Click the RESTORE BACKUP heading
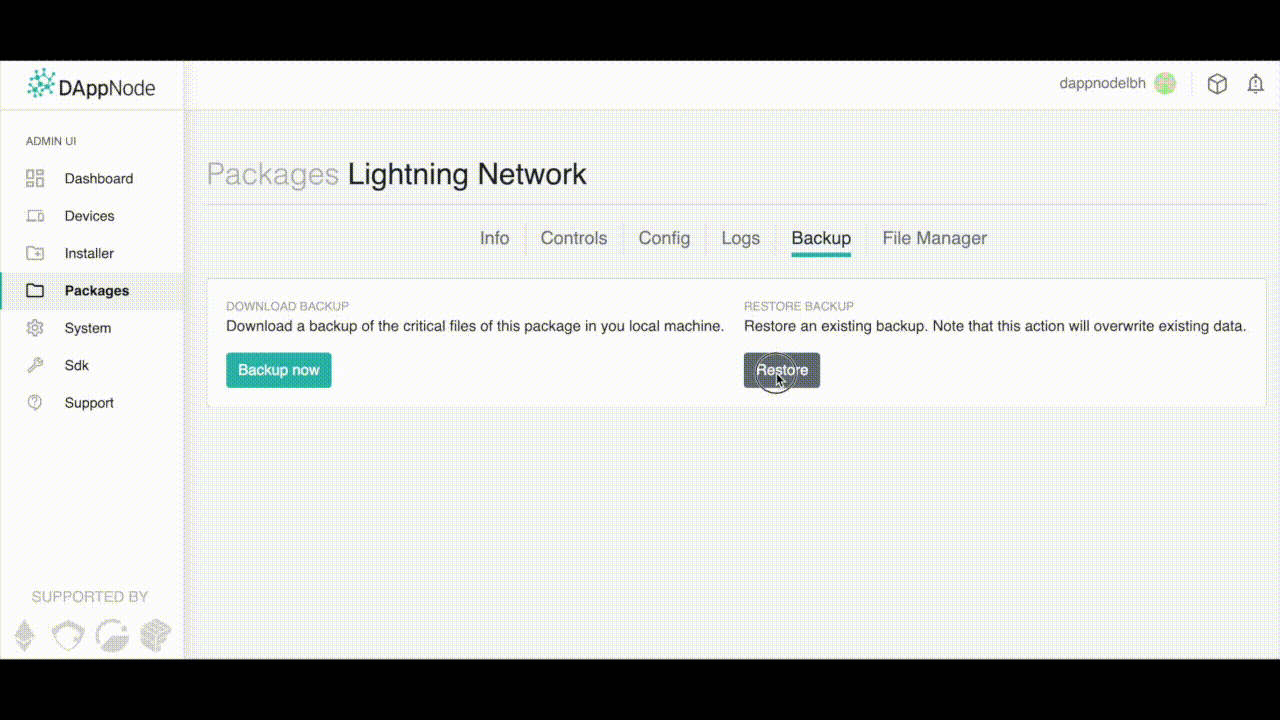1280x720 pixels. [799, 306]
